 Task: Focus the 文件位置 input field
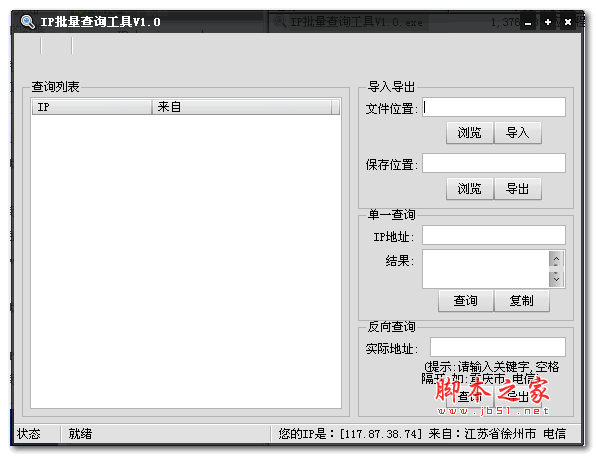click(x=494, y=107)
